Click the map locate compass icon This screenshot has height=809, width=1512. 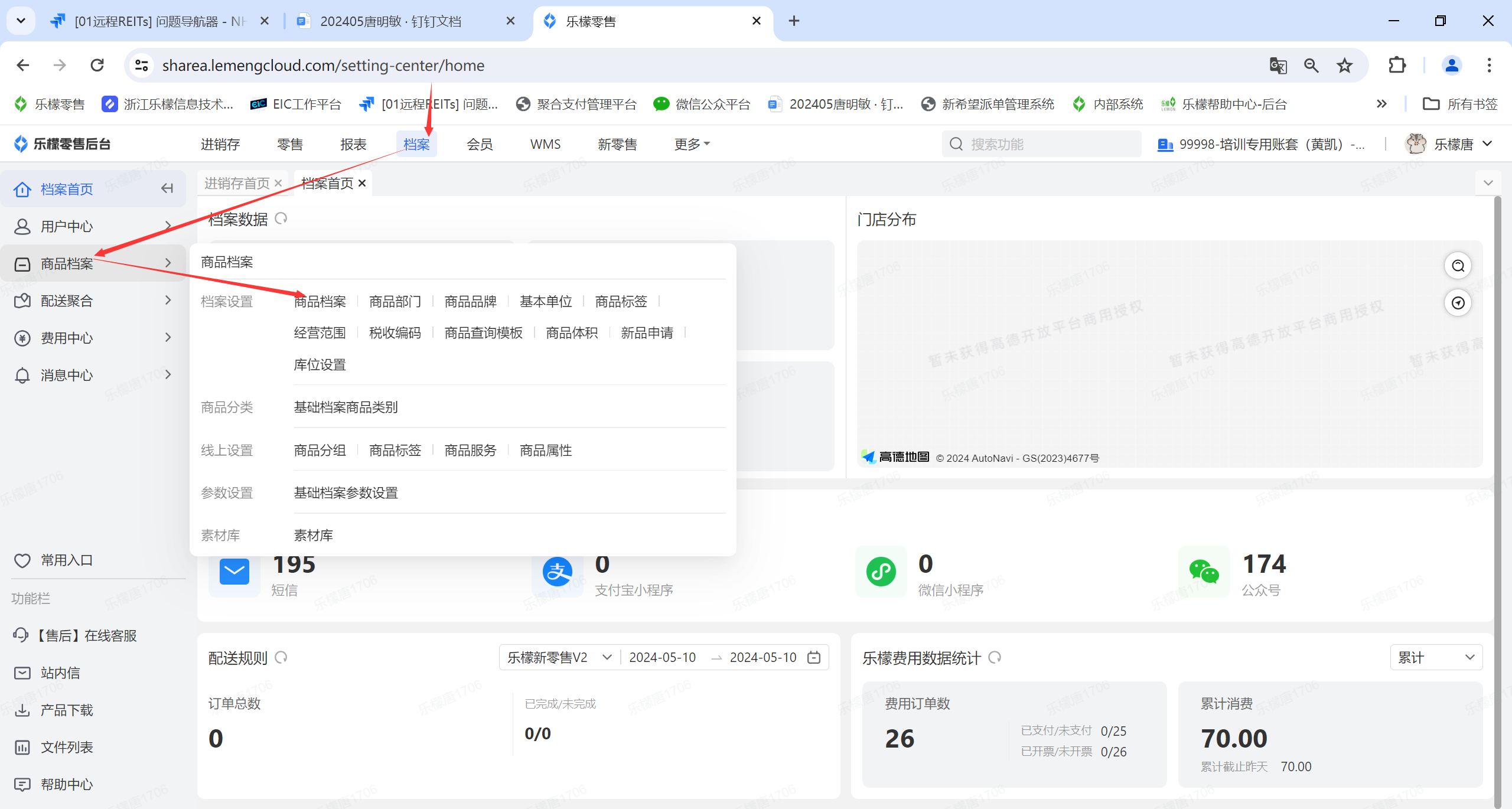[x=1458, y=303]
